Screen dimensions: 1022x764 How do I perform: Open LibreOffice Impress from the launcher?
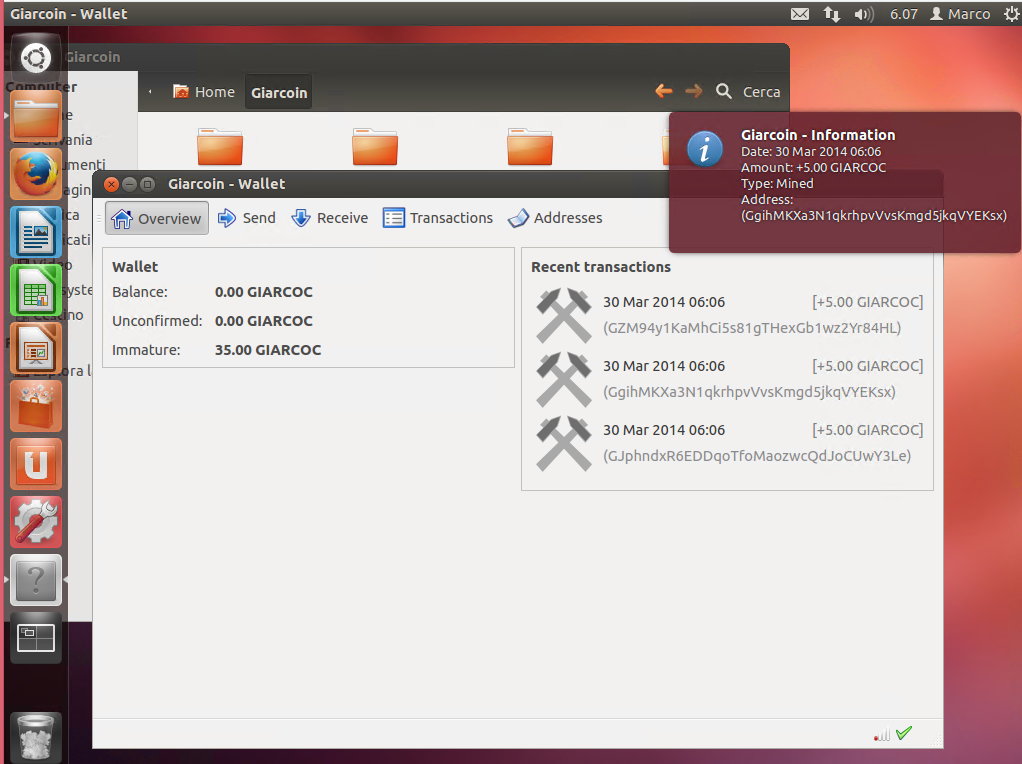(x=36, y=348)
